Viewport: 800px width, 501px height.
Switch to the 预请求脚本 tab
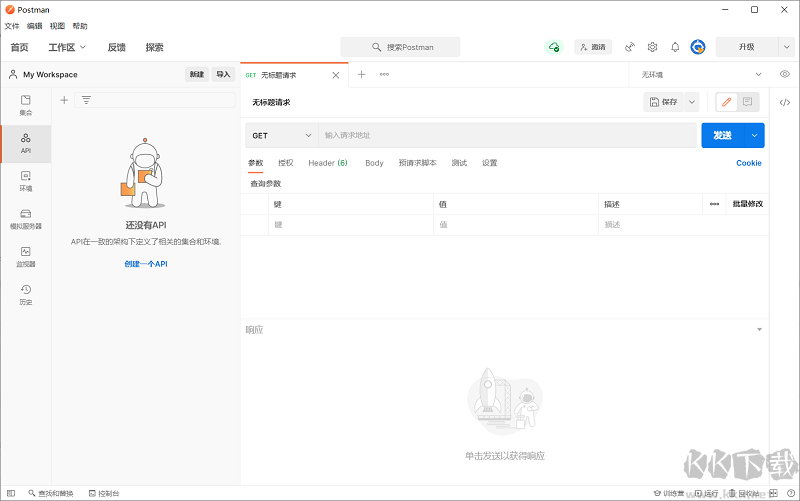tap(417, 163)
